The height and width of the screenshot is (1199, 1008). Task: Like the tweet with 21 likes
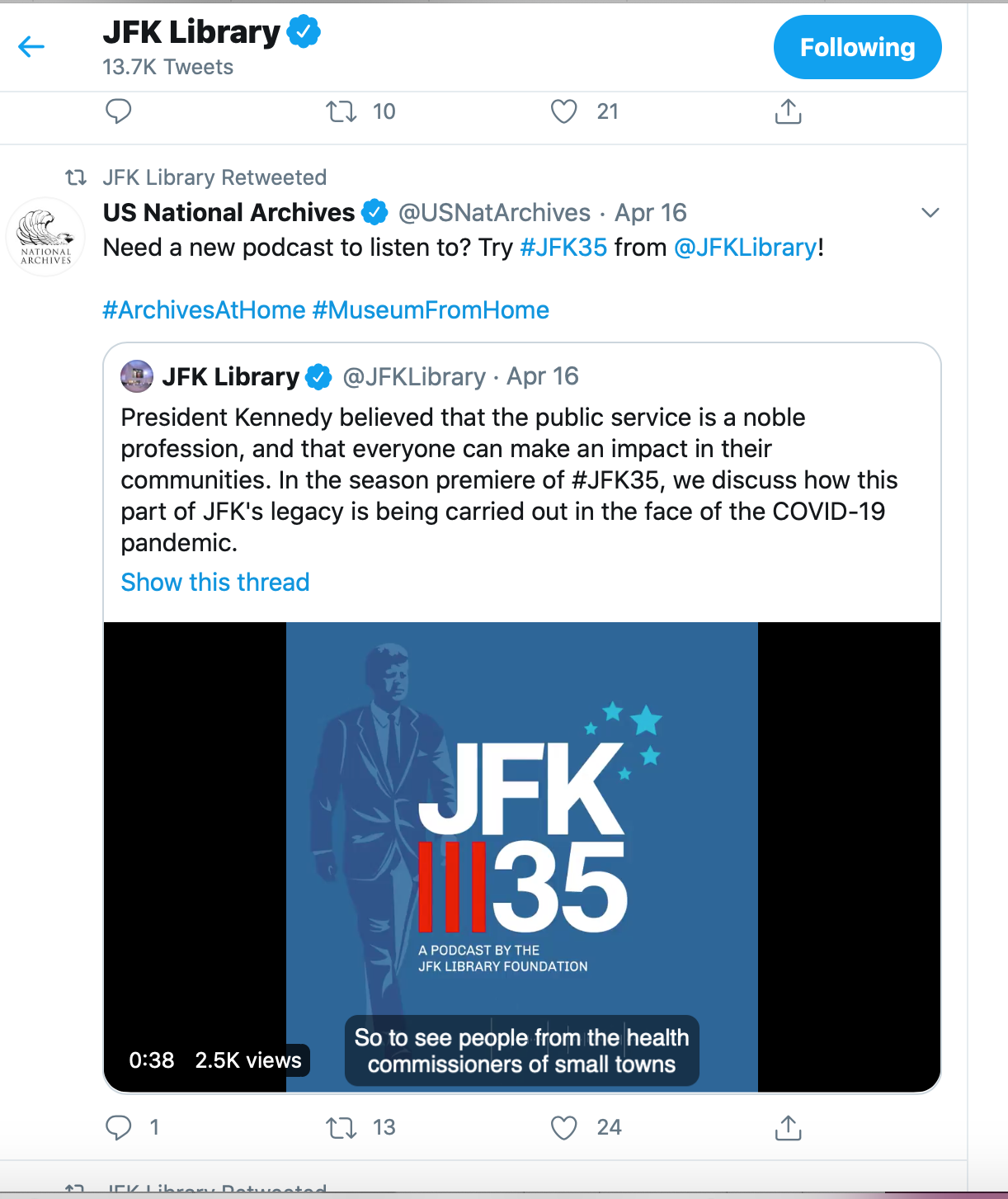[564, 111]
